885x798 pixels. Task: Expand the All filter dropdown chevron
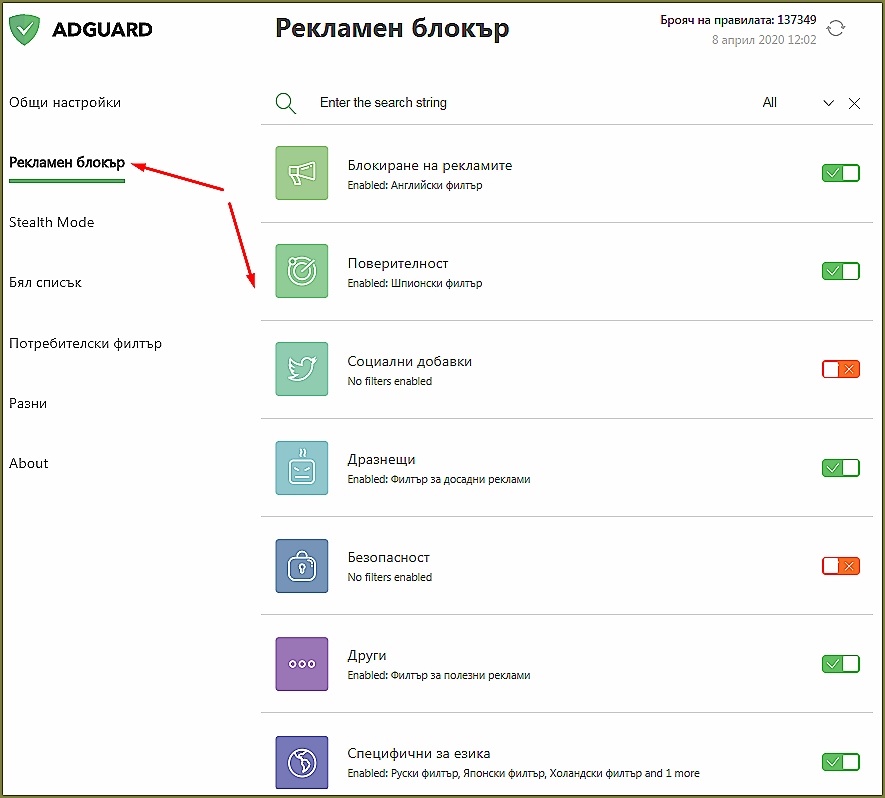pos(829,103)
